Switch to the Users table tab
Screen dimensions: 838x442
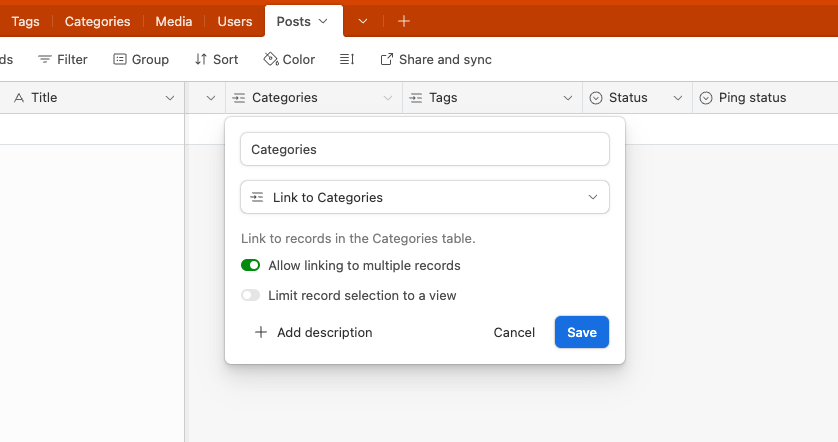click(x=235, y=21)
